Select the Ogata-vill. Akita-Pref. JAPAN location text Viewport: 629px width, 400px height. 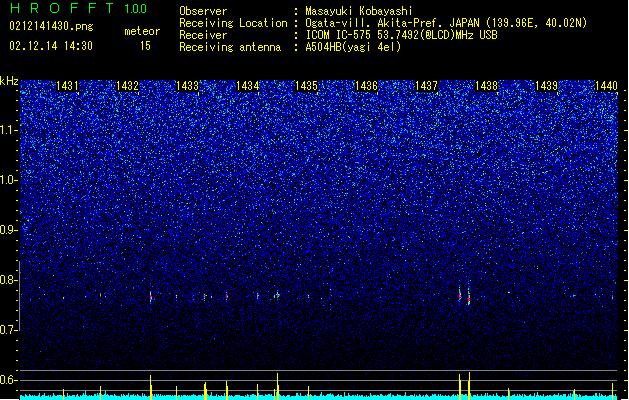(446, 23)
